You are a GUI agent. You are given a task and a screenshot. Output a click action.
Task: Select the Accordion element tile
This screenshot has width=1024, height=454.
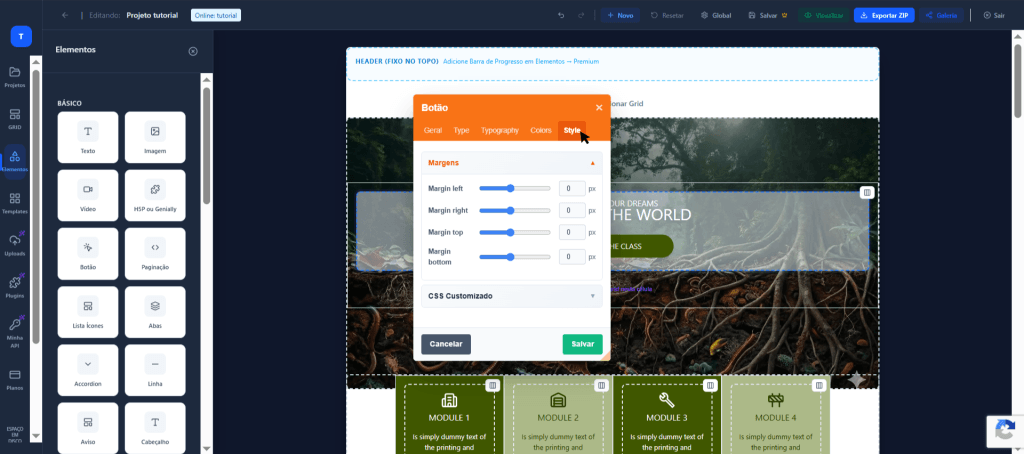(88, 368)
